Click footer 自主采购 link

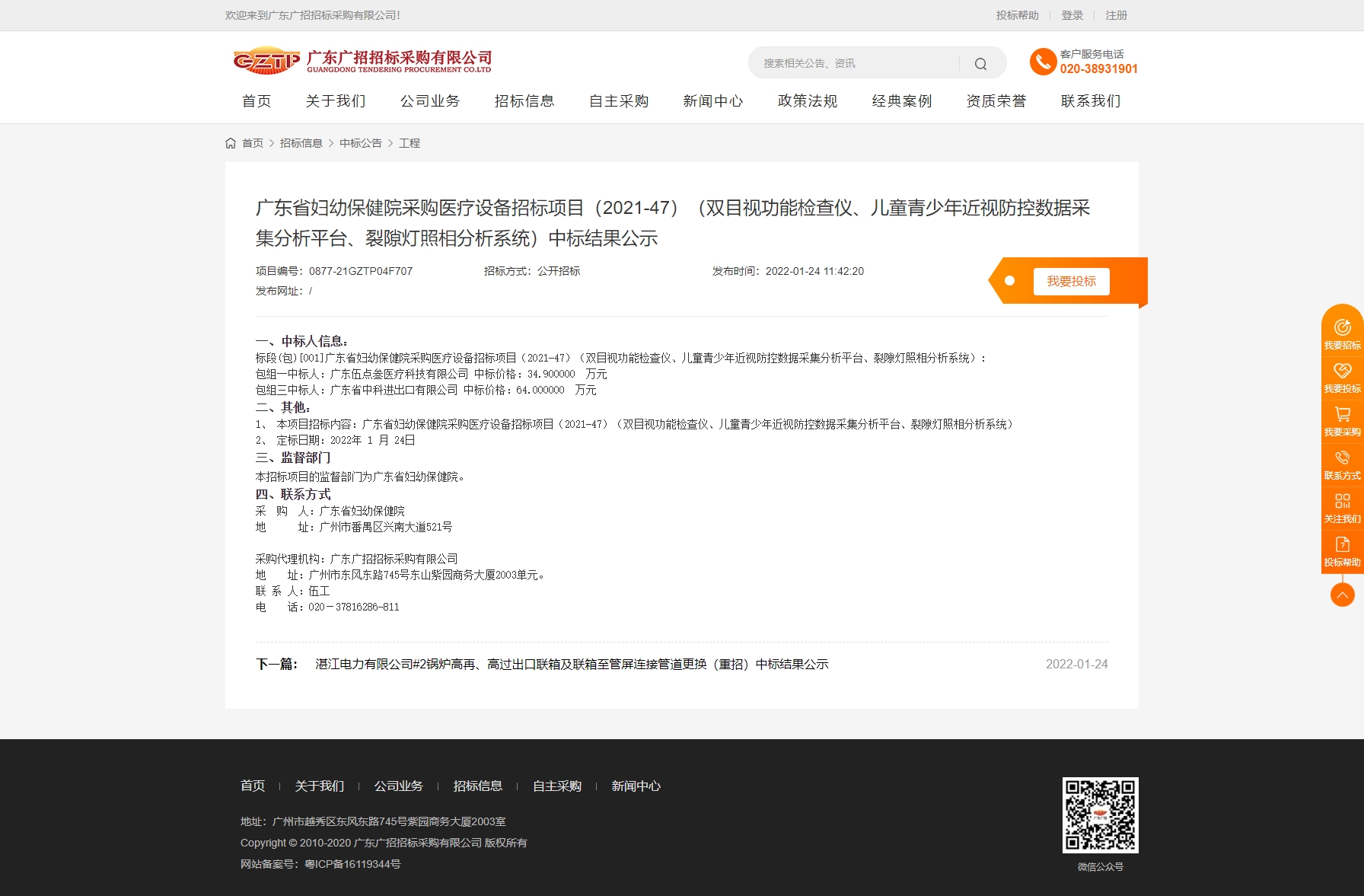click(x=557, y=786)
